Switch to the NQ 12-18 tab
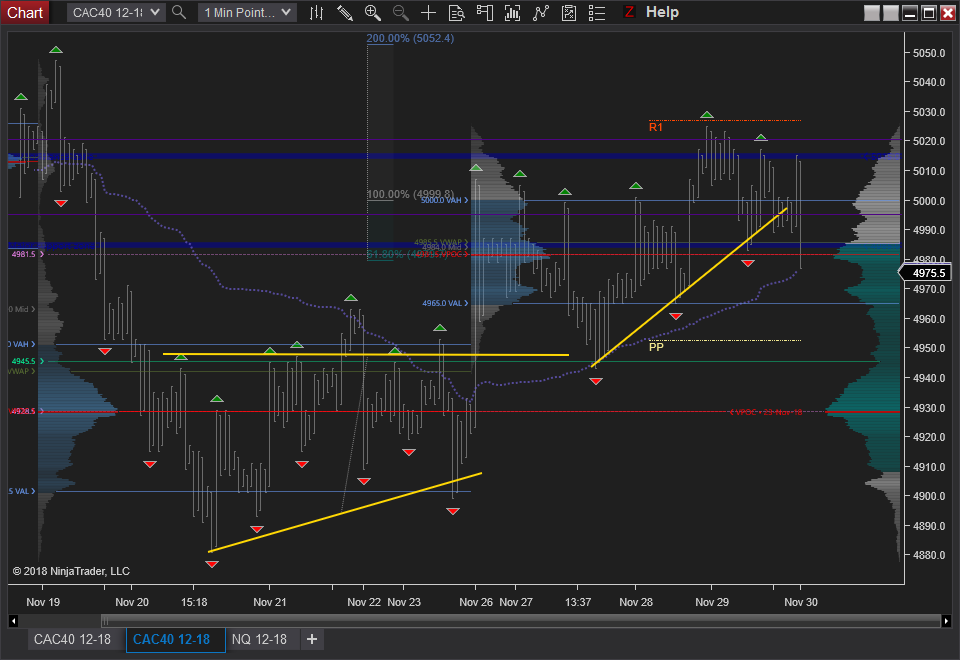960x660 pixels. [x=260, y=639]
